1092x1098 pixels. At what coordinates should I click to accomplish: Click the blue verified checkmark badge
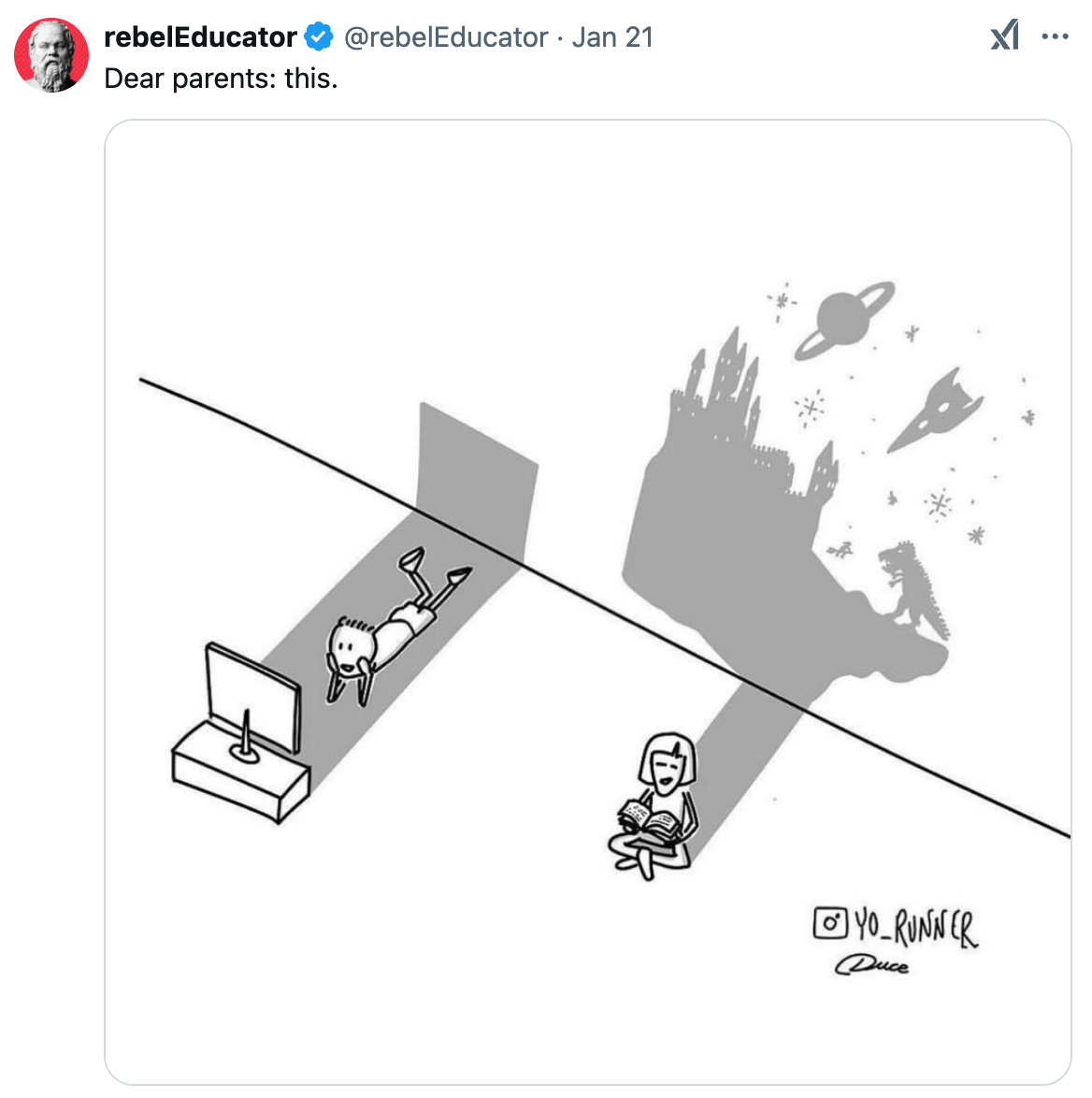pos(319,37)
